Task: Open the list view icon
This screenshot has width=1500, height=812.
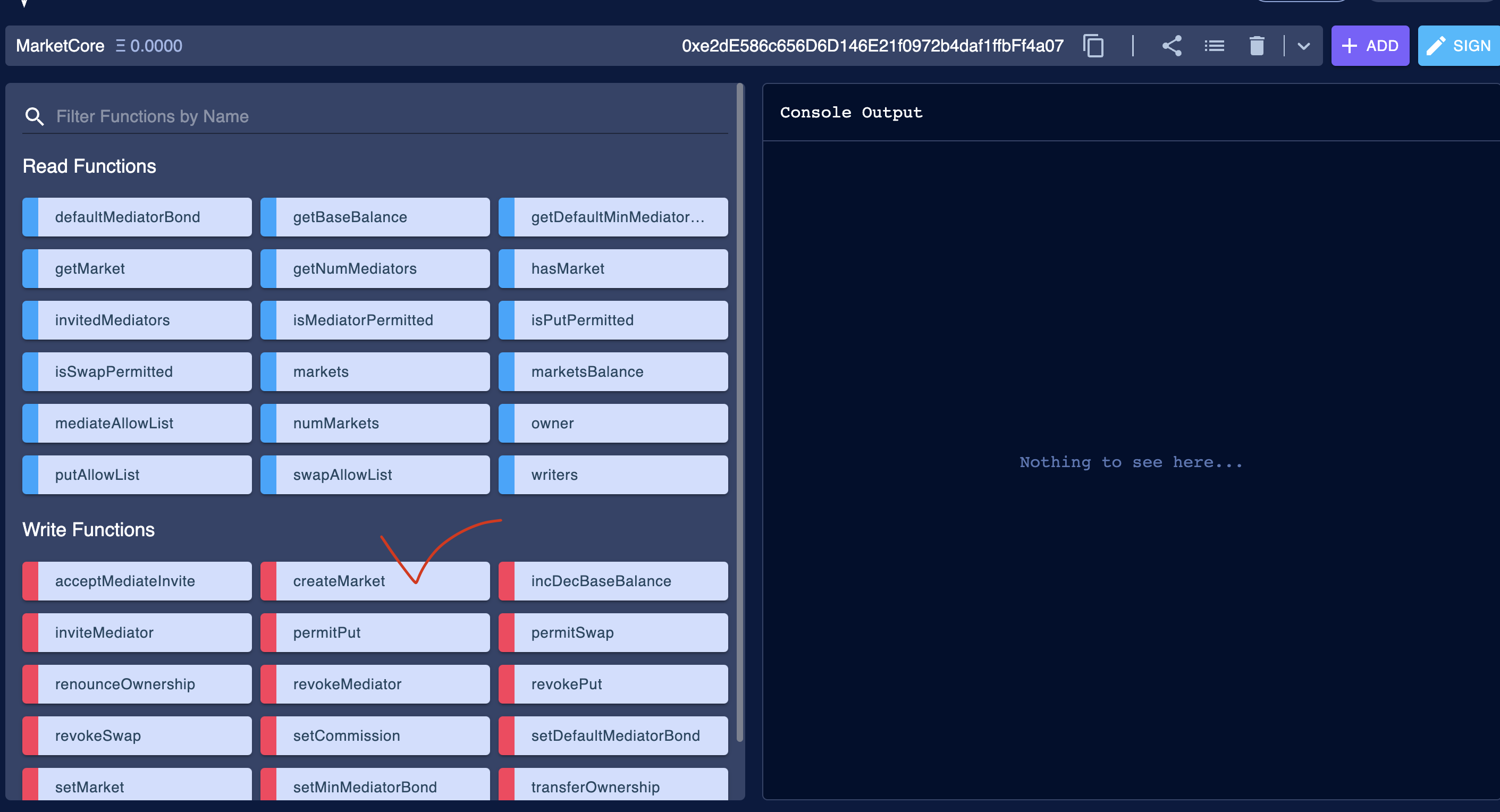Action: pos(1214,45)
